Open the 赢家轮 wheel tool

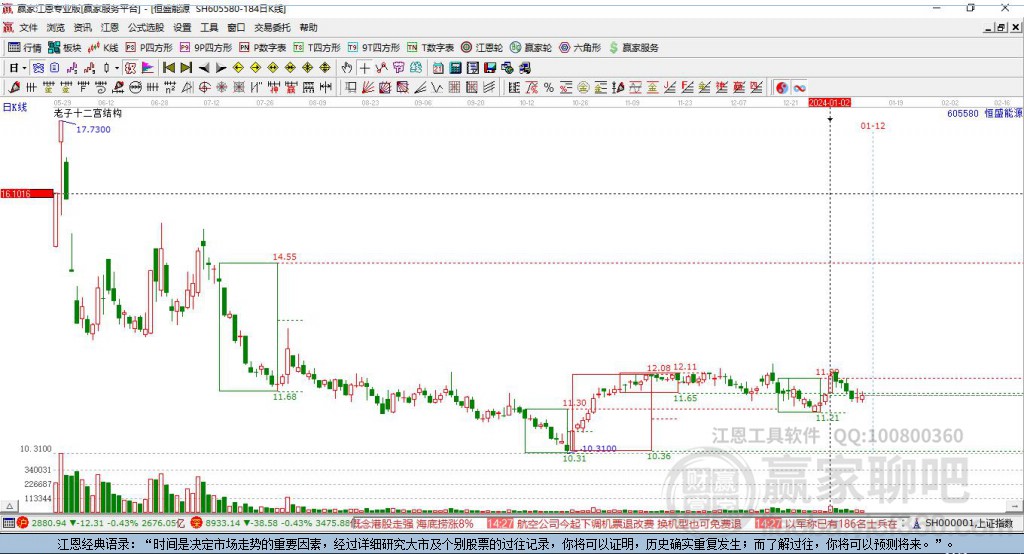click(x=531, y=48)
